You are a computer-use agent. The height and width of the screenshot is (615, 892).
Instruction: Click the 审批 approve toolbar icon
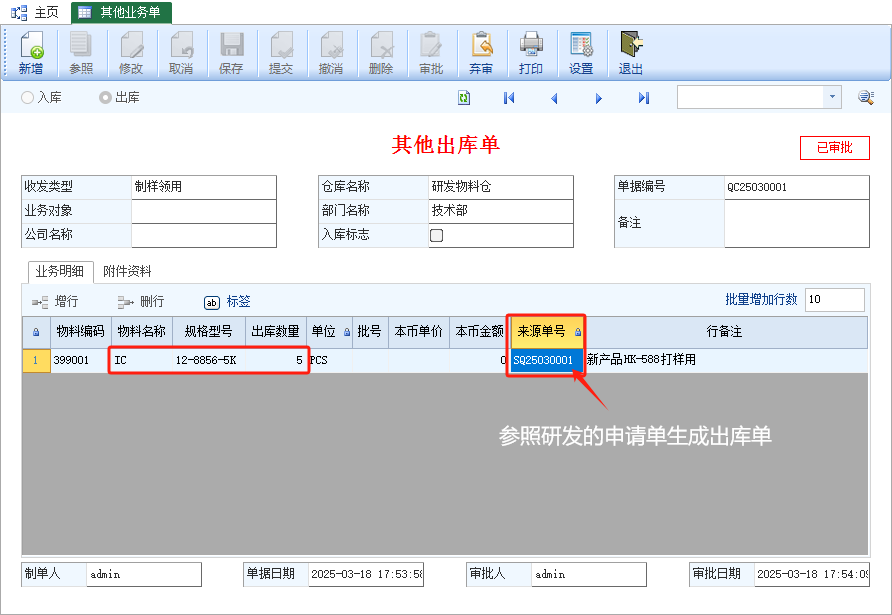(x=431, y=52)
